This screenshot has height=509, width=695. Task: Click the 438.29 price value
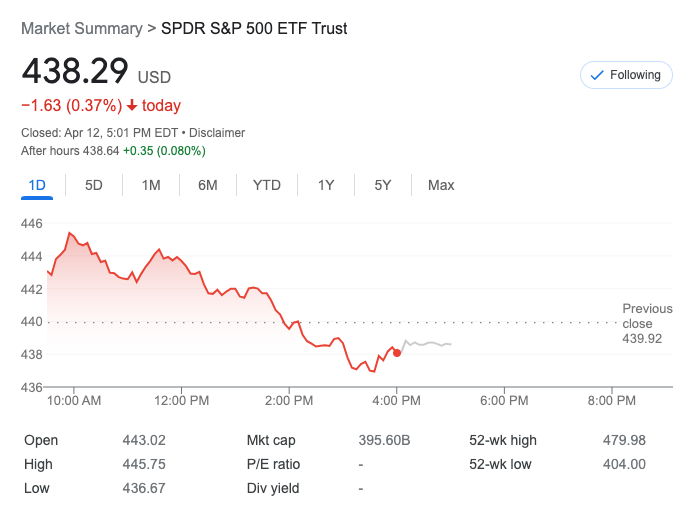[75, 72]
